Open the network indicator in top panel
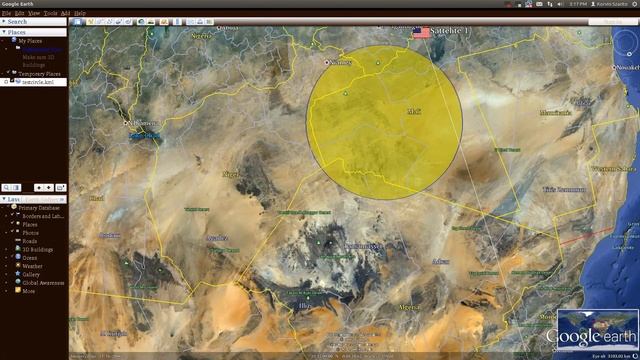The image size is (640, 360). tap(550, 4)
